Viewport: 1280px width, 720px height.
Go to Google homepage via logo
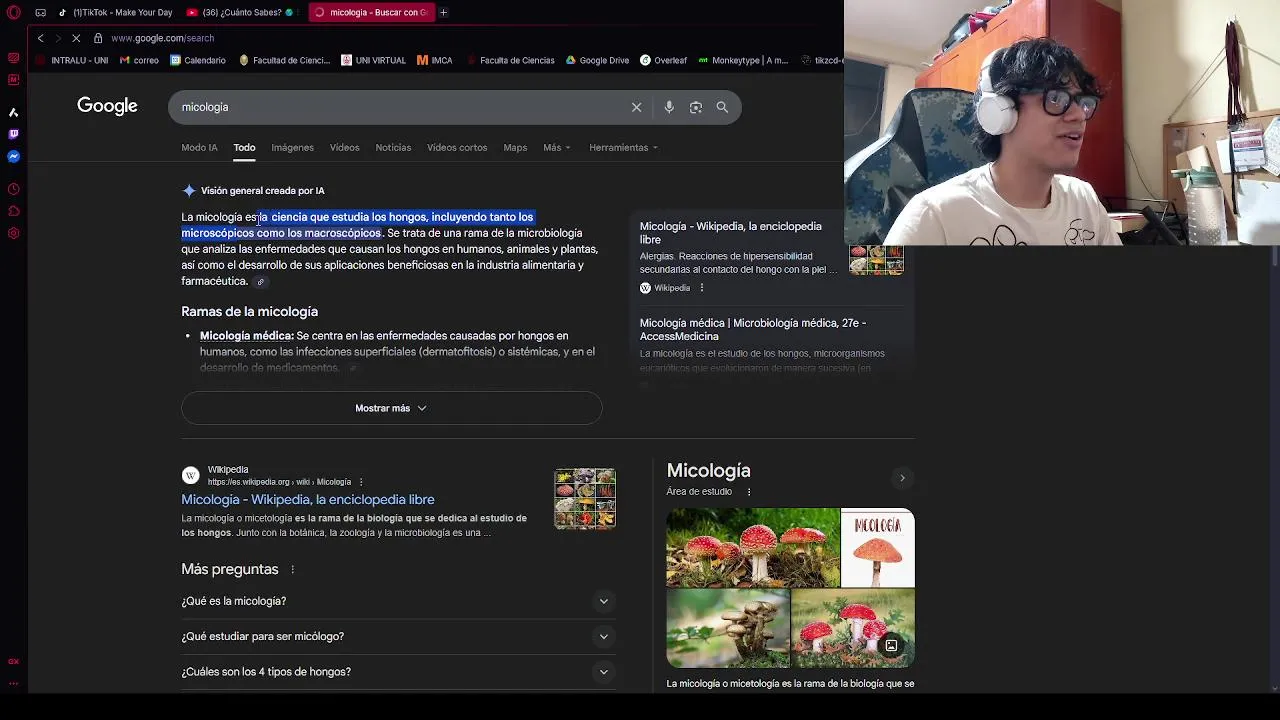(107, 106)
